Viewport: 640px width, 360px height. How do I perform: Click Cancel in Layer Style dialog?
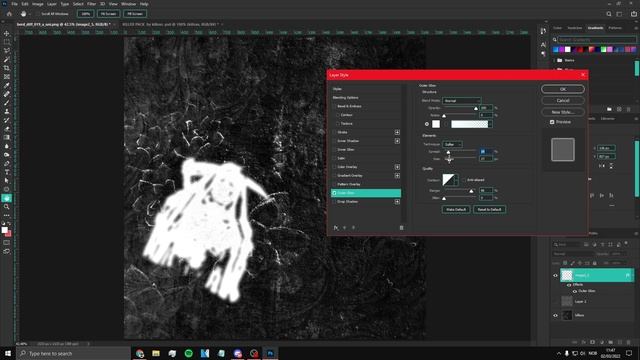coord(563,100)
